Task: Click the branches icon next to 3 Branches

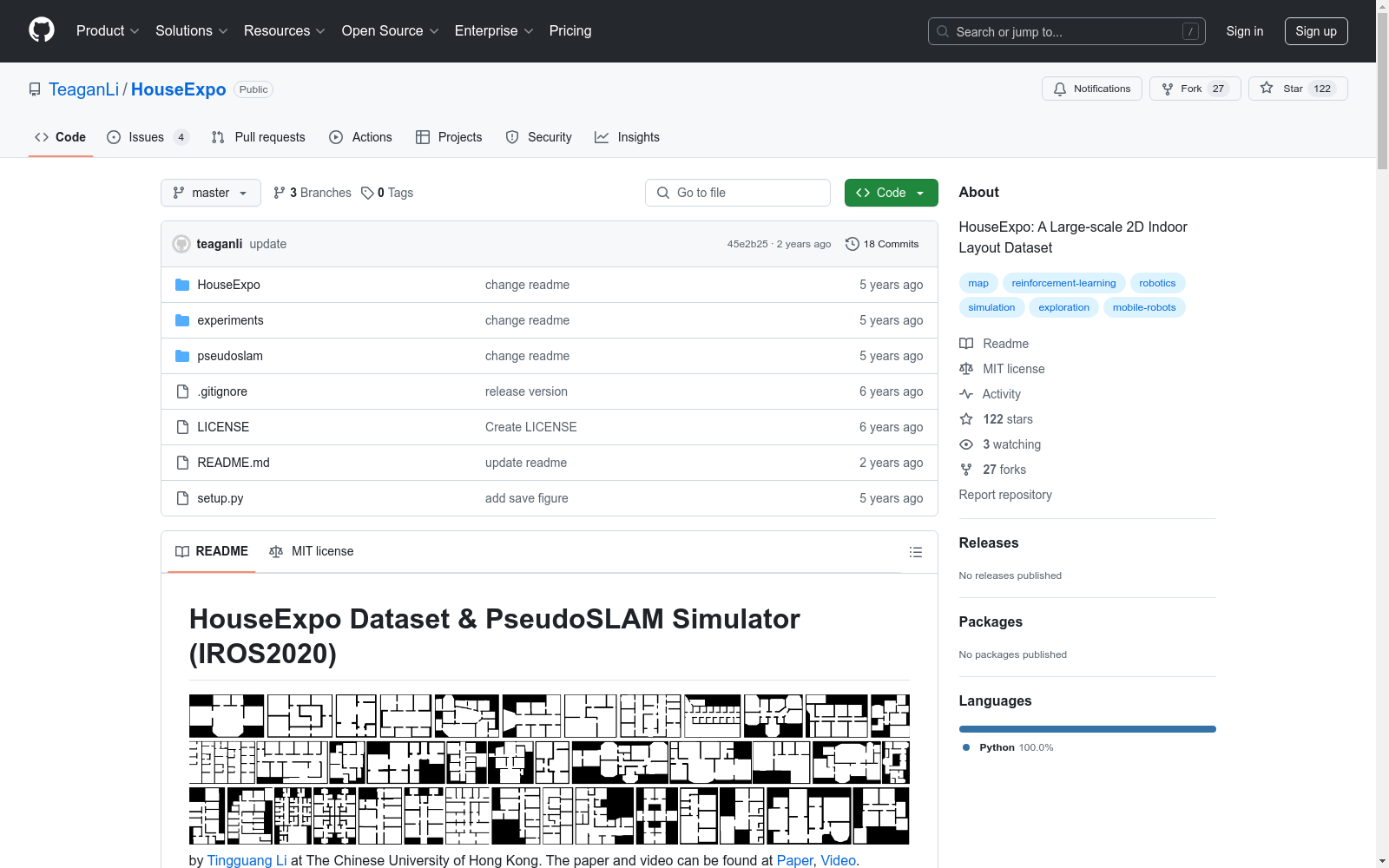Action: (280, 193)
